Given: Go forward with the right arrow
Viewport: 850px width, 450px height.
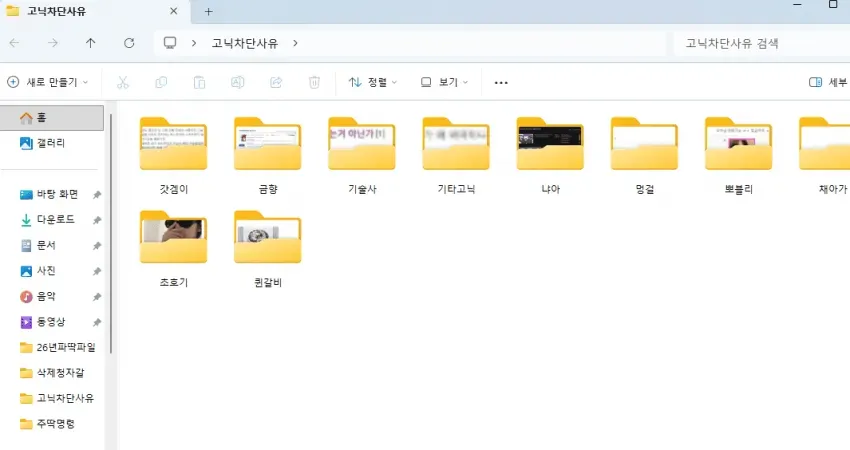Looking at the screenshot, I should [x=53, y=43].
